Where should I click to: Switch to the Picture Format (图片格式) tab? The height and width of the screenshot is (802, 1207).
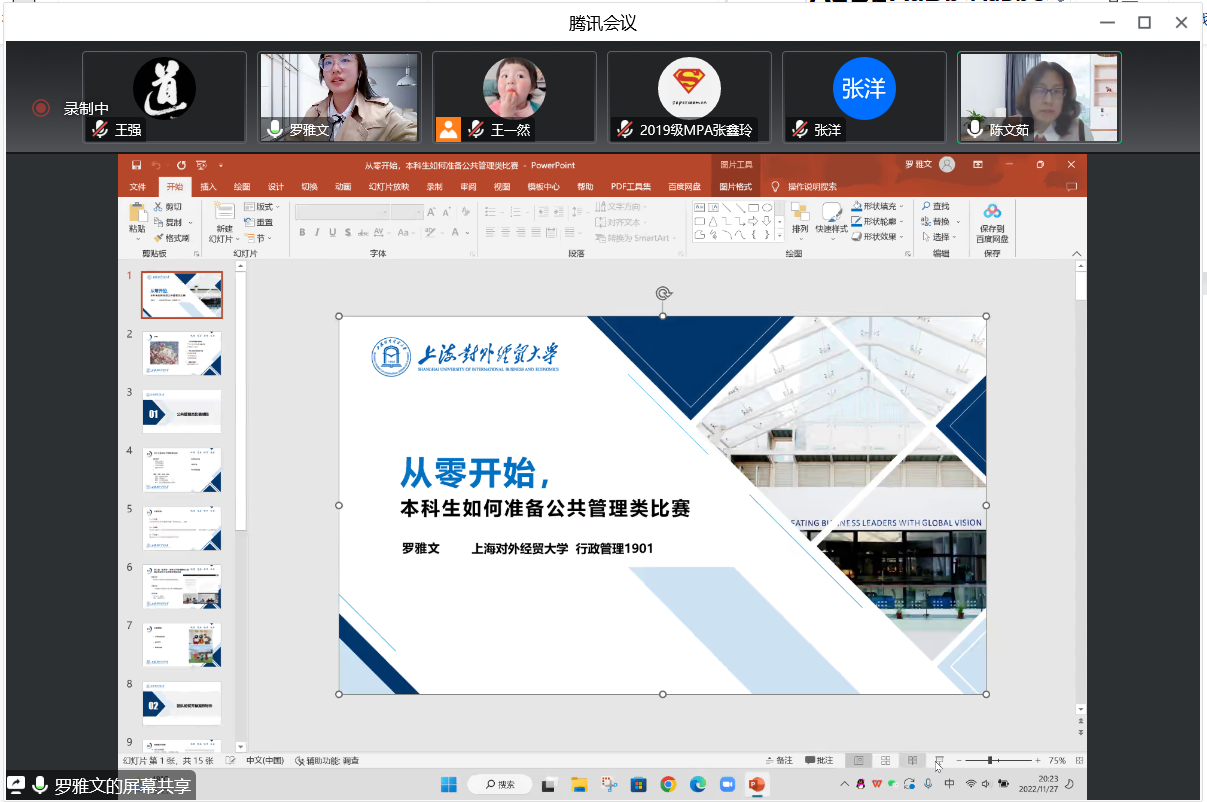735,187
